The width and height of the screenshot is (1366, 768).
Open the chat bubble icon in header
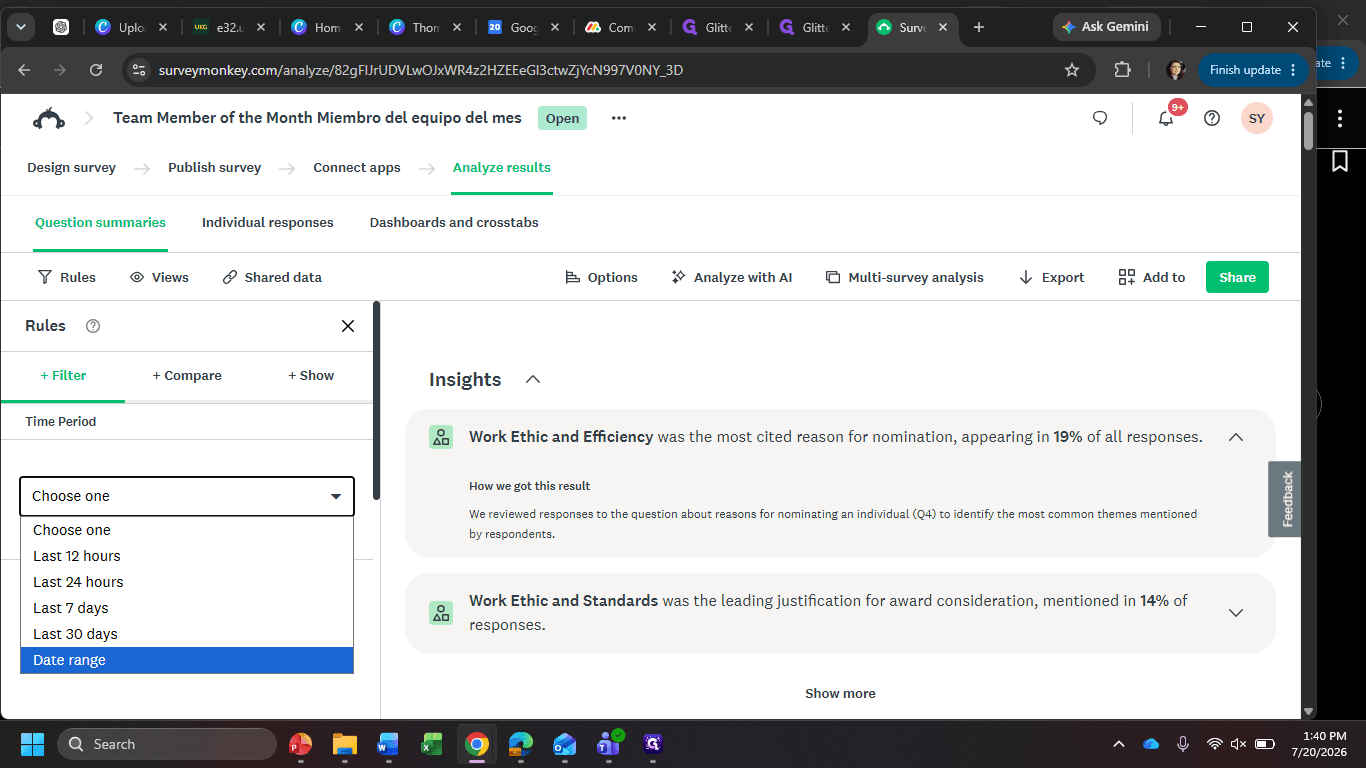pyautogui.click(x=1100, y=118)
